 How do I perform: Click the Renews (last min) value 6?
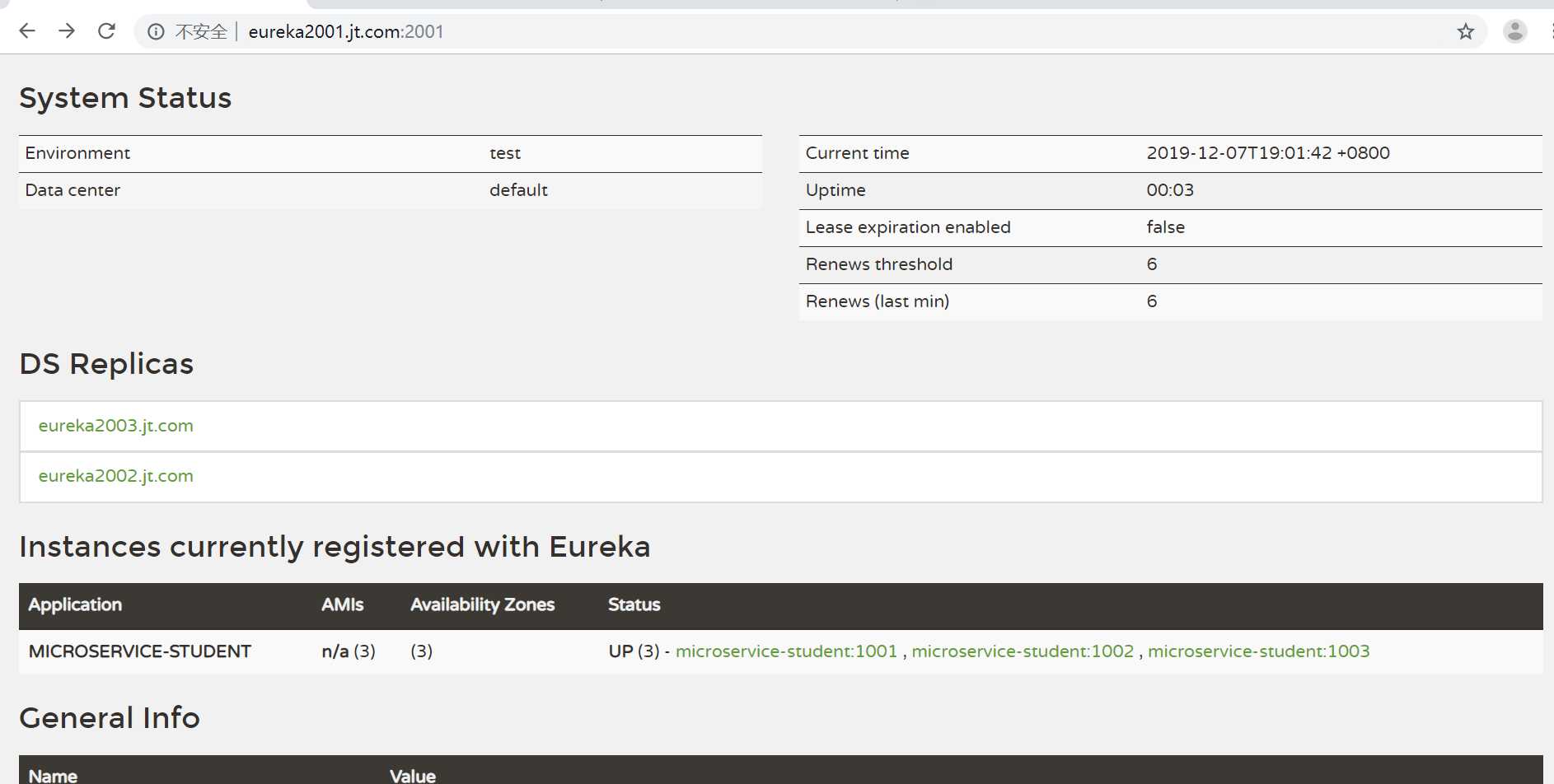[x=1152, y=301]
